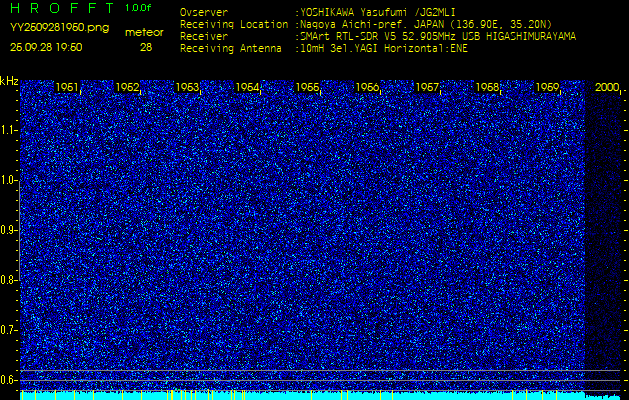Click the kHz axis unit label
This screenshot has width=629, height=400.
pos(9,81)
